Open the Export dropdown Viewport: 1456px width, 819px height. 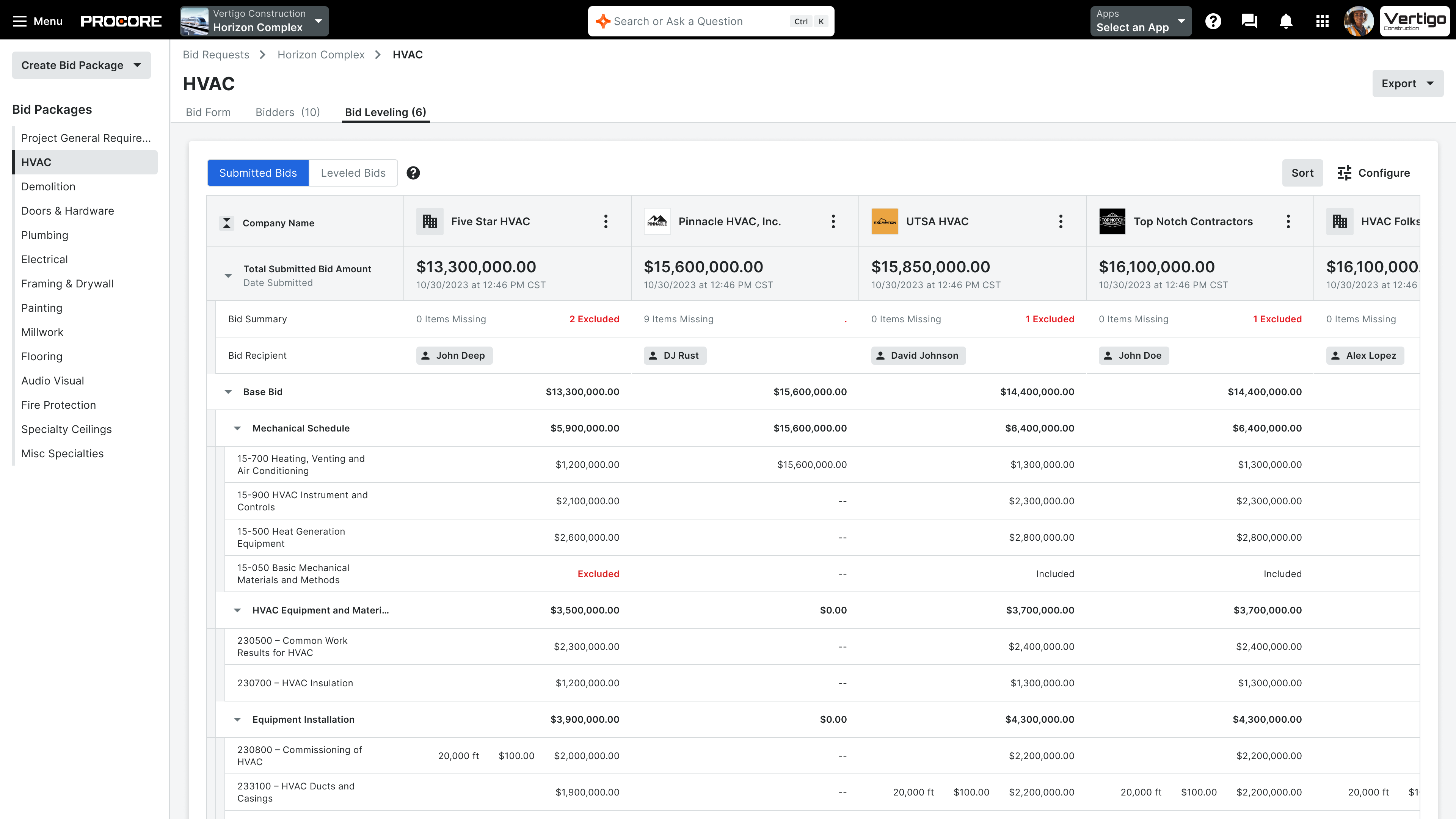pyautogui.click(x=1407, y=84)
